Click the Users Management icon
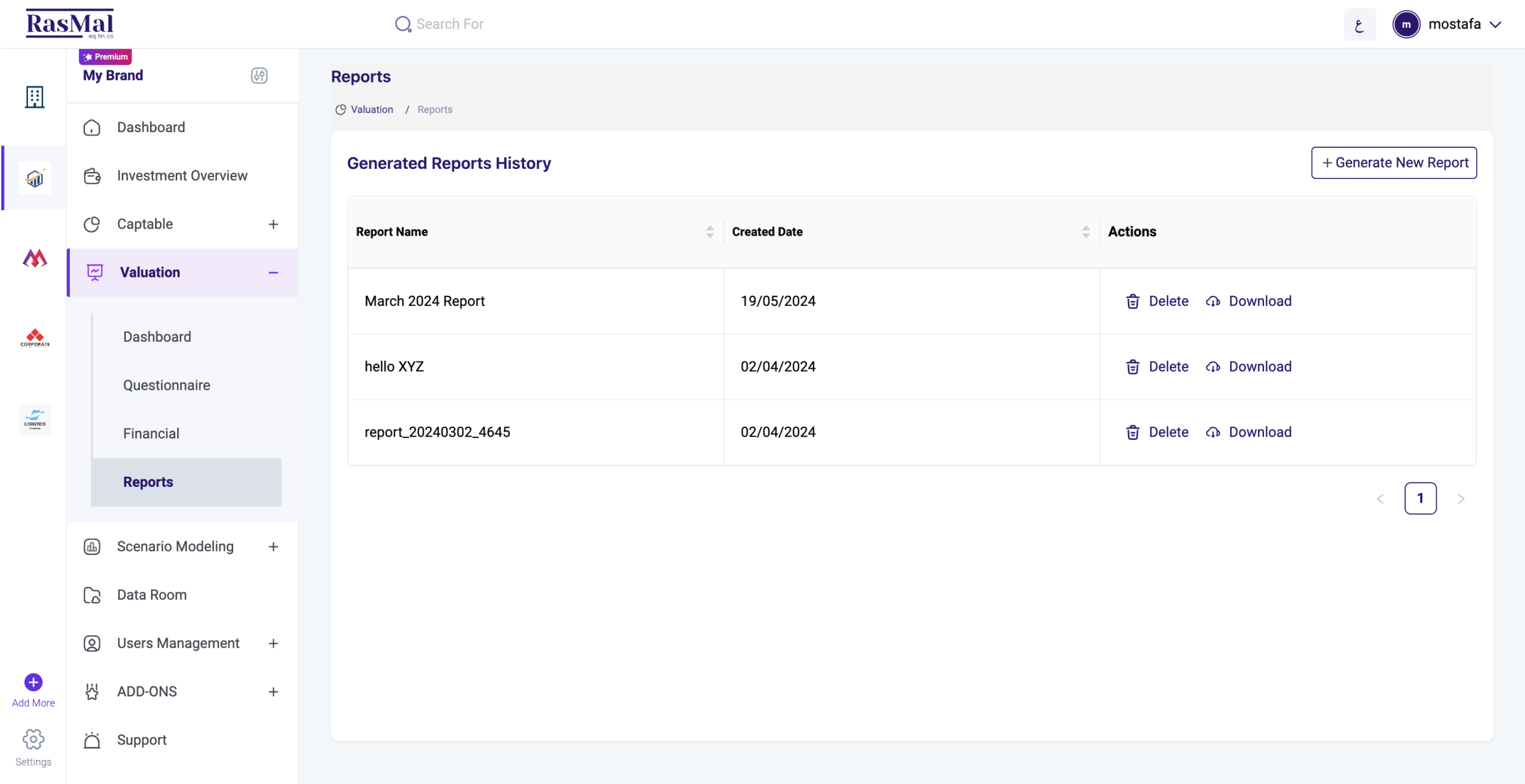Image resolution: width=1525 pixels, height=784 pixels. (92, 643)
